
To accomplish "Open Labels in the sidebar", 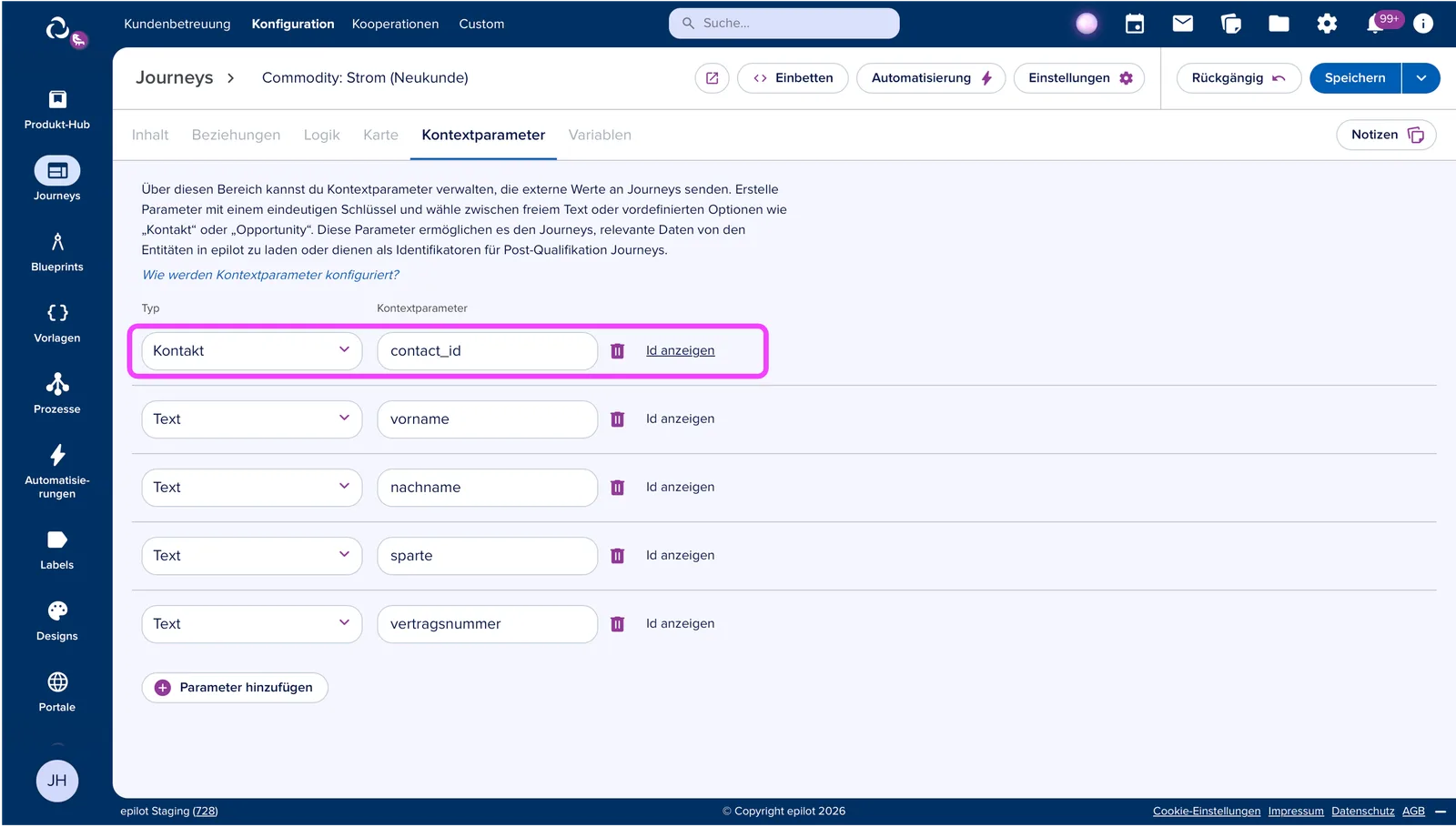I will (x=56, y=550).
